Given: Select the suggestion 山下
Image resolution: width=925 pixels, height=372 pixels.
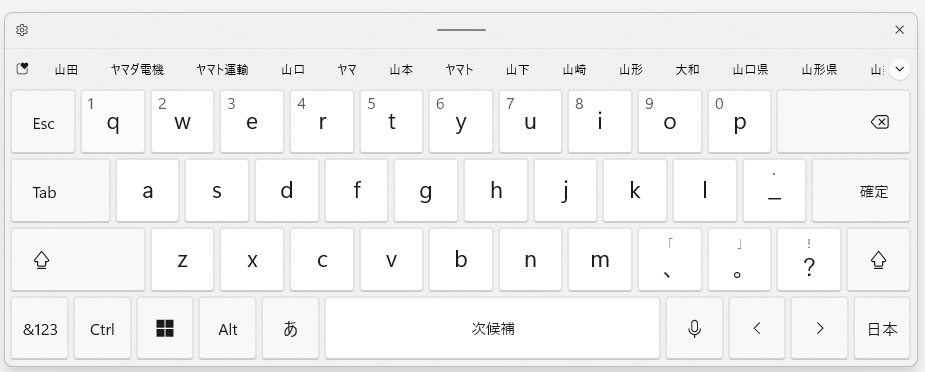Looking at the screenshot, I should click(517, 70).
